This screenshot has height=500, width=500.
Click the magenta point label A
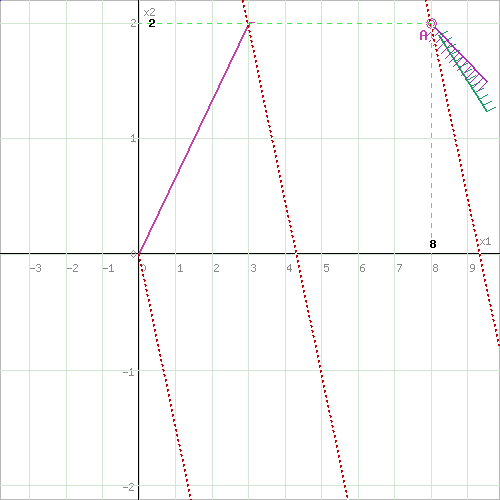tap(423, 35)
